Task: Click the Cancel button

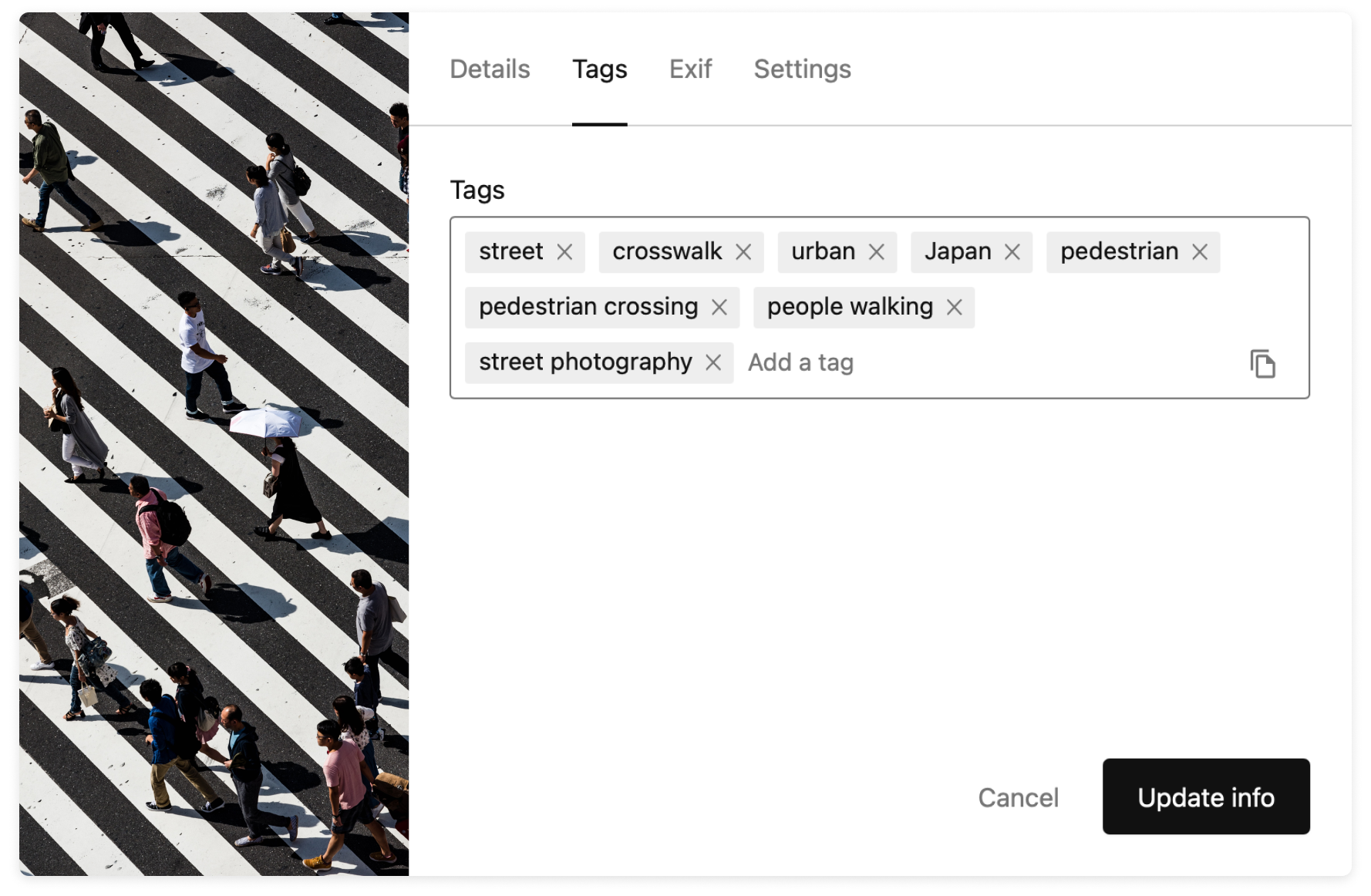Action: tap(1018, 797)
